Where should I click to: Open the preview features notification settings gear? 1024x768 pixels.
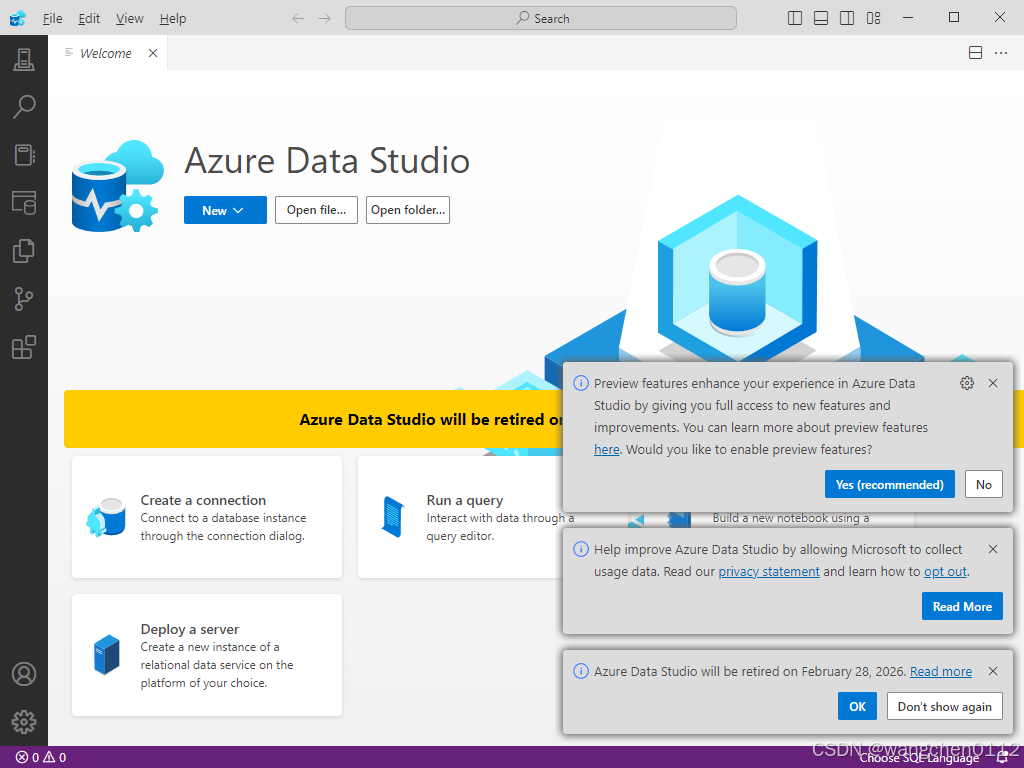pos(967,383)
